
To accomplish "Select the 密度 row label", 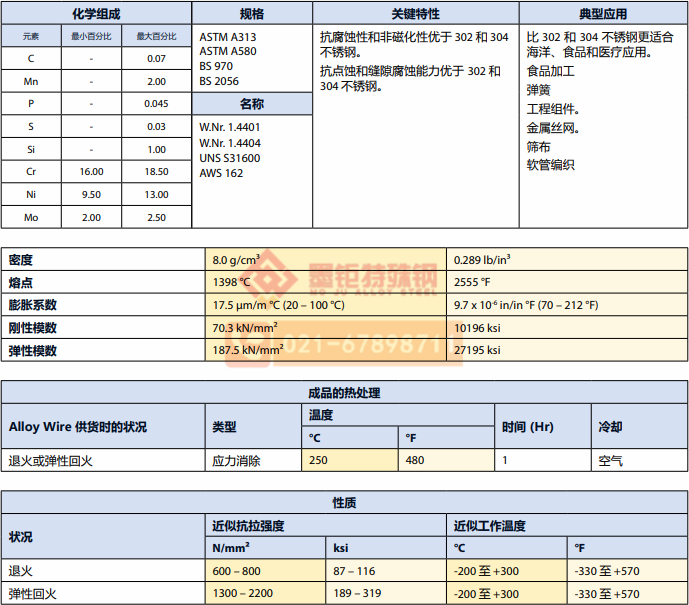I will 20,260.
